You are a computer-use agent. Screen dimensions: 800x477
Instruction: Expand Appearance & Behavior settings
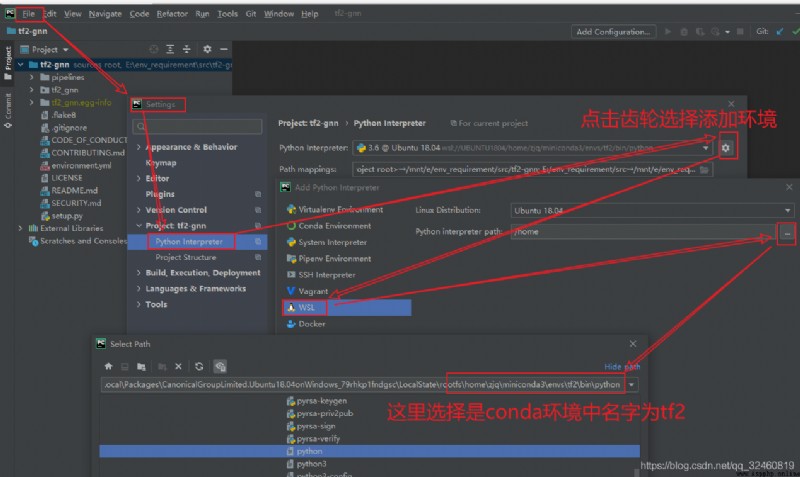[x=138, y=147]
